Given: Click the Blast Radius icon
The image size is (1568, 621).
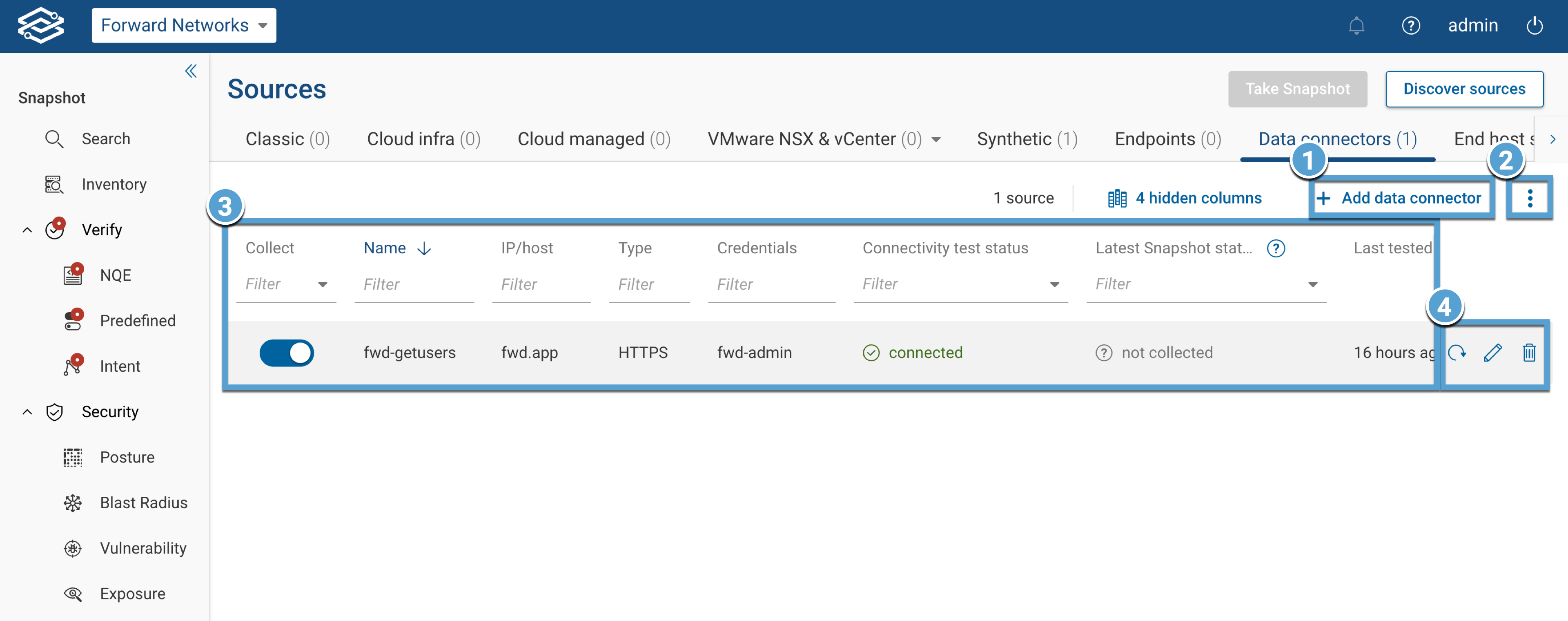Looking at the screenshot, I should [x=72, y=502].
